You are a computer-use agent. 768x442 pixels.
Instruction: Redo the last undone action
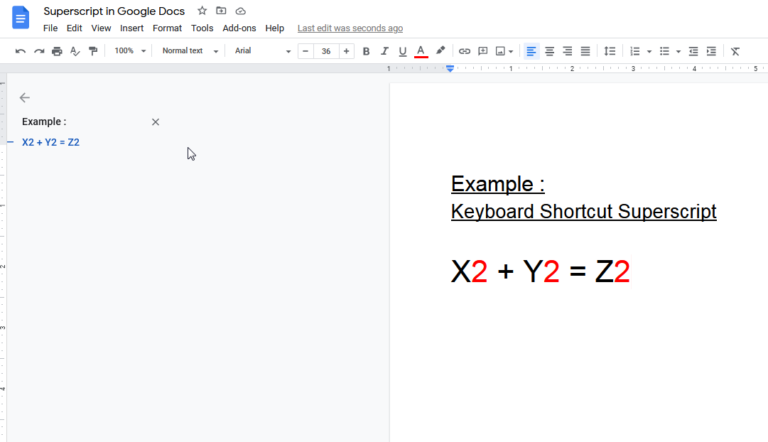tap(39, 51)
